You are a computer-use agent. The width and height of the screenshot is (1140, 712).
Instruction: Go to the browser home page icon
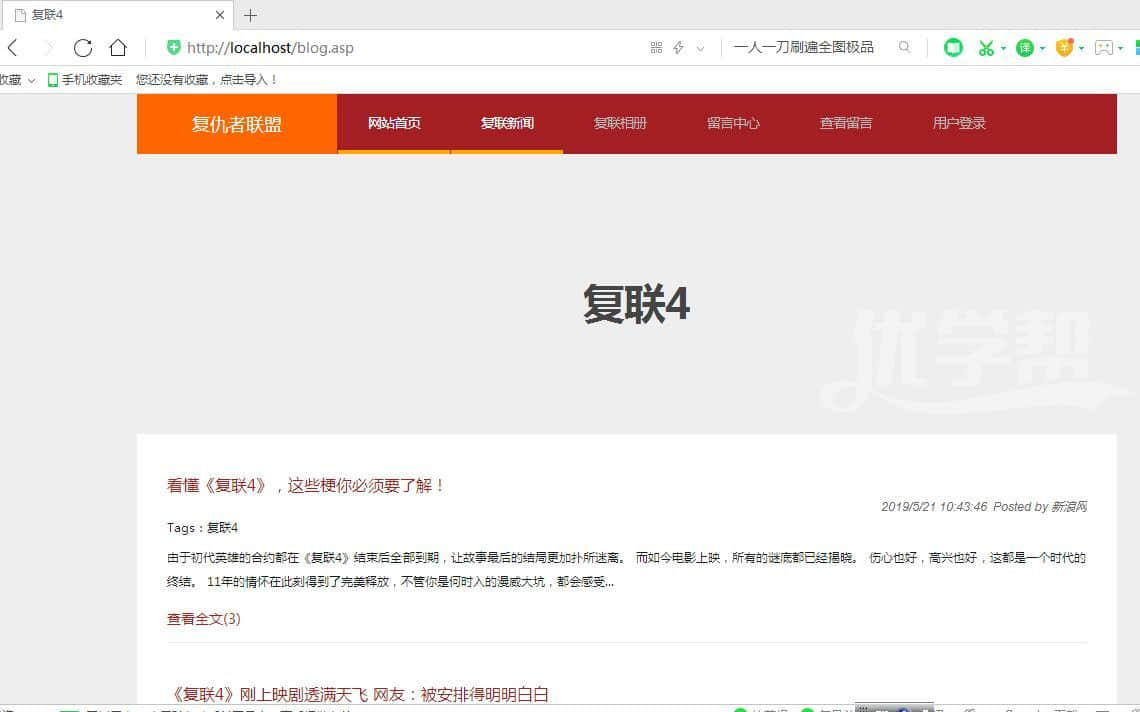118,48
